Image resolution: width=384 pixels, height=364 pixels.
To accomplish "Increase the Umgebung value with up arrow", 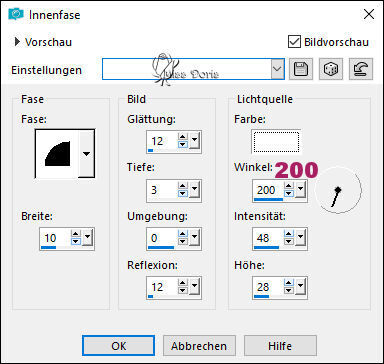I will pyautogui.click(x=183, y=234).
